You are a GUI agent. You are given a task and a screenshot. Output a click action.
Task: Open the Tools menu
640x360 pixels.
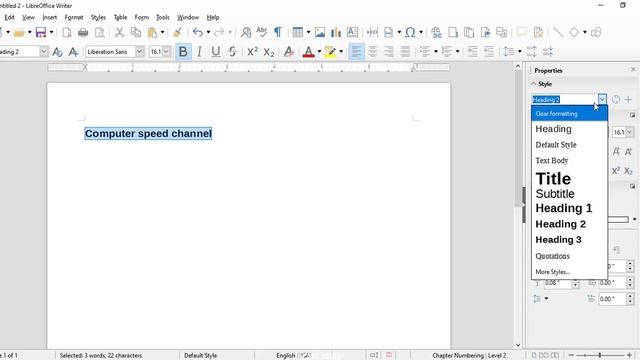[162, 17]
